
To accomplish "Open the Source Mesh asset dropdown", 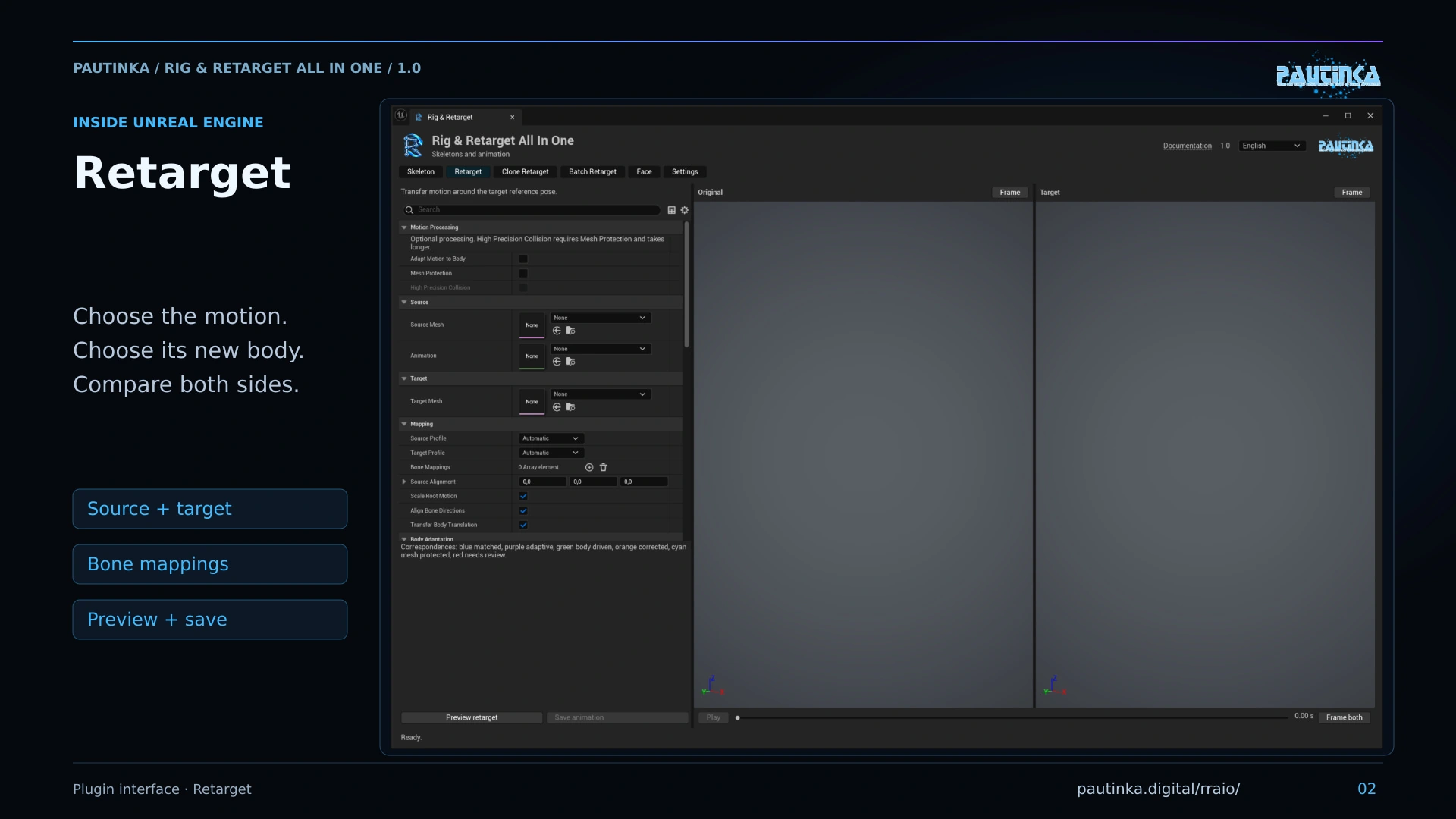I will [x=600, y=318].
